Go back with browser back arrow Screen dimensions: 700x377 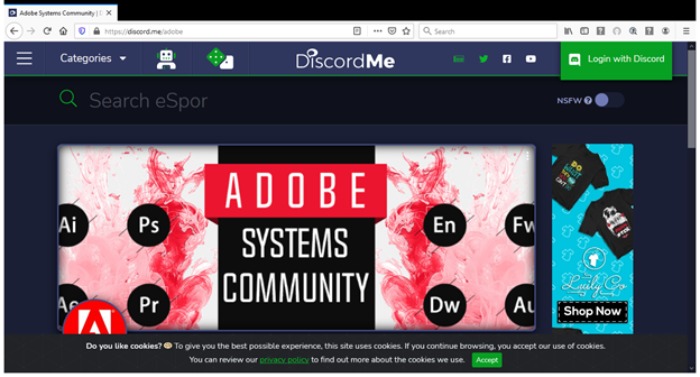point(14,31)
